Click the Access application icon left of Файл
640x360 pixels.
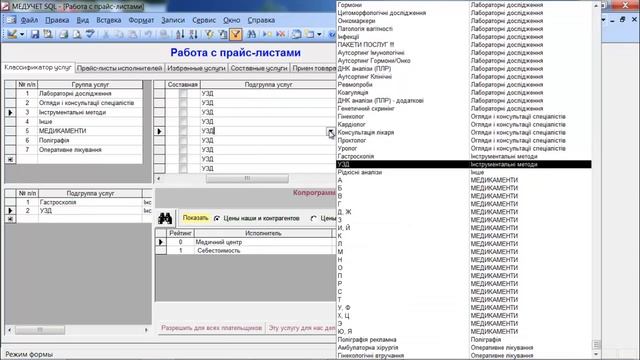11,20
